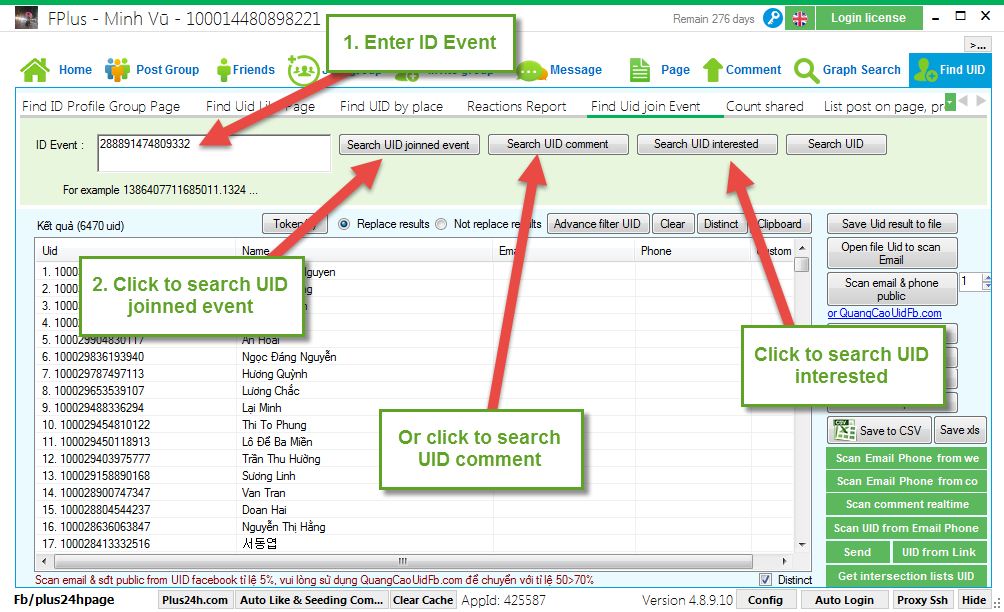Switch to Reactions Report tab
The width and height of the screenshot is (1004, 612).
tap(516, 106)
